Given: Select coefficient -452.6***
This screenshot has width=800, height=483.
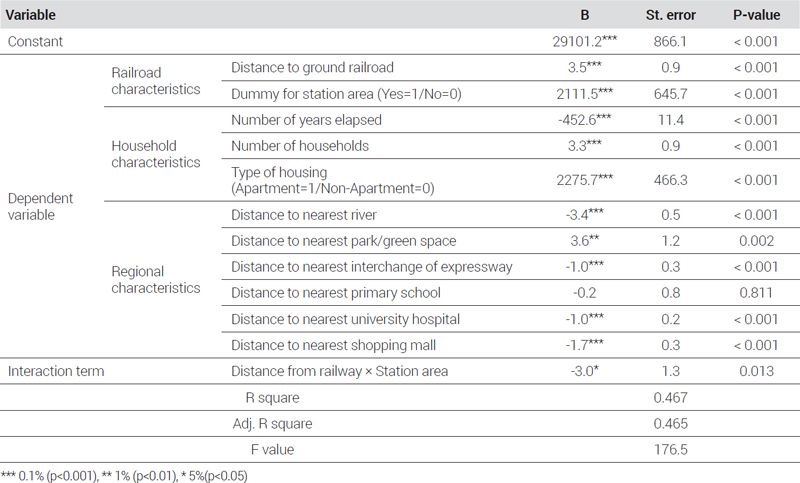Looking at the screenshot, I should click(585, 120).
